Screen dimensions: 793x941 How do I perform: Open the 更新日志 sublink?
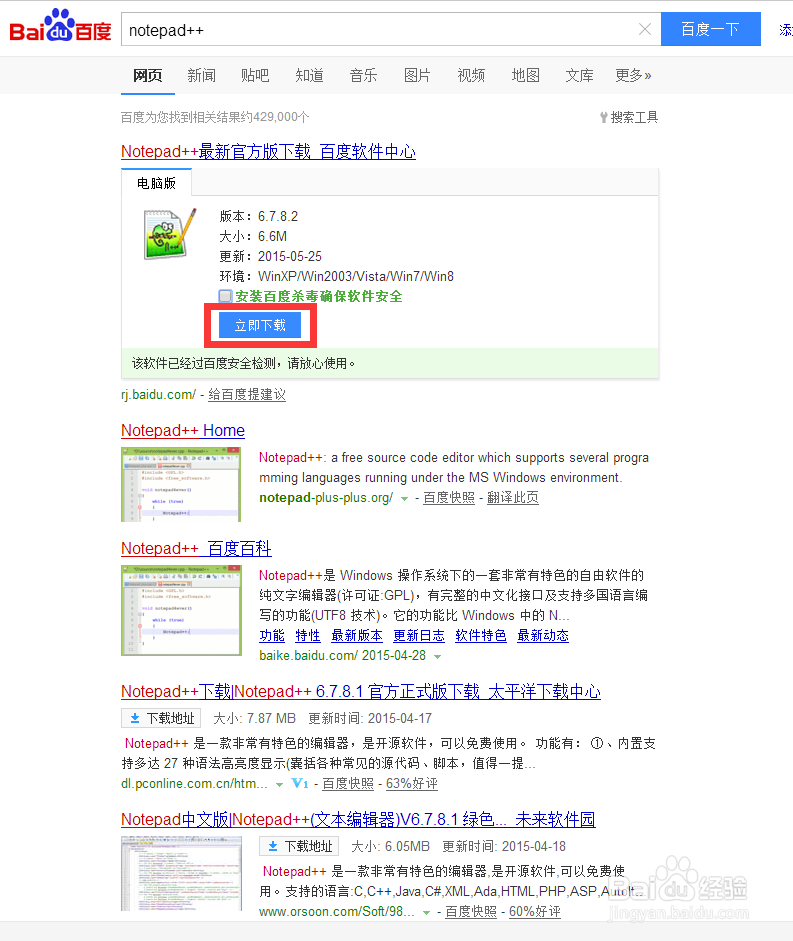pos(419,636)
